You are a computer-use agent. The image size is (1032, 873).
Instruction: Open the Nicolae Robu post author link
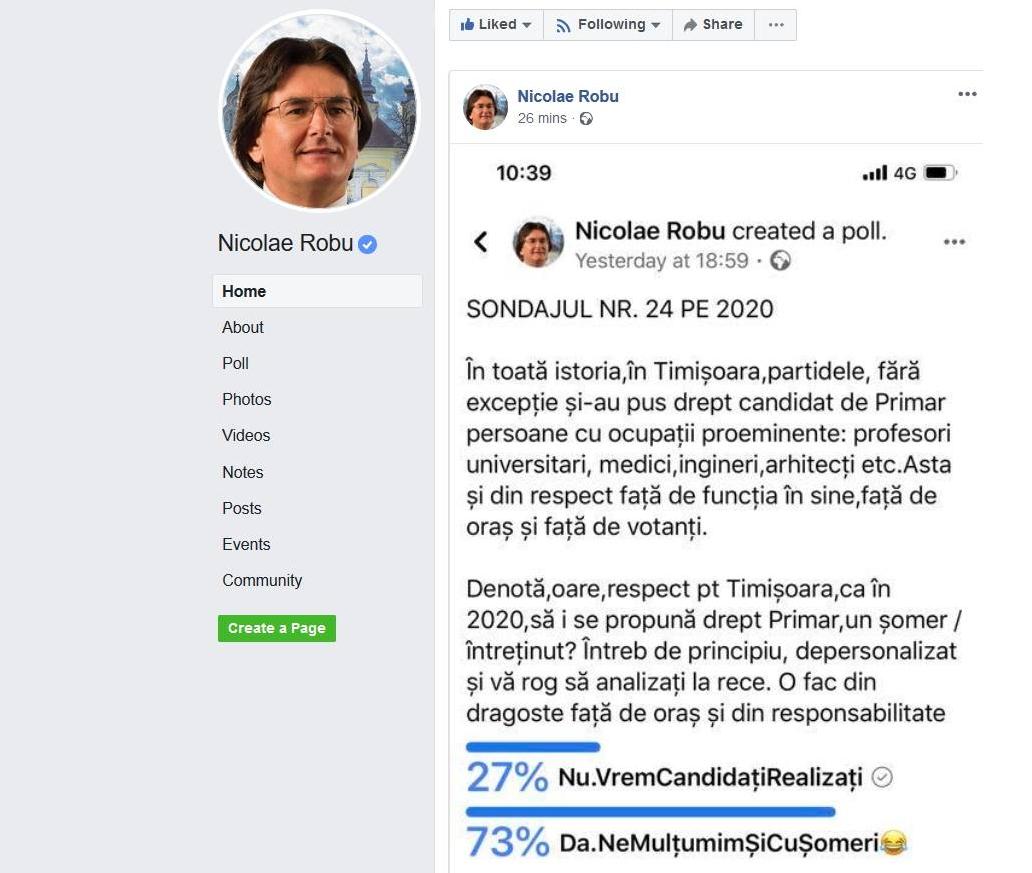click(x=568, y=96)
